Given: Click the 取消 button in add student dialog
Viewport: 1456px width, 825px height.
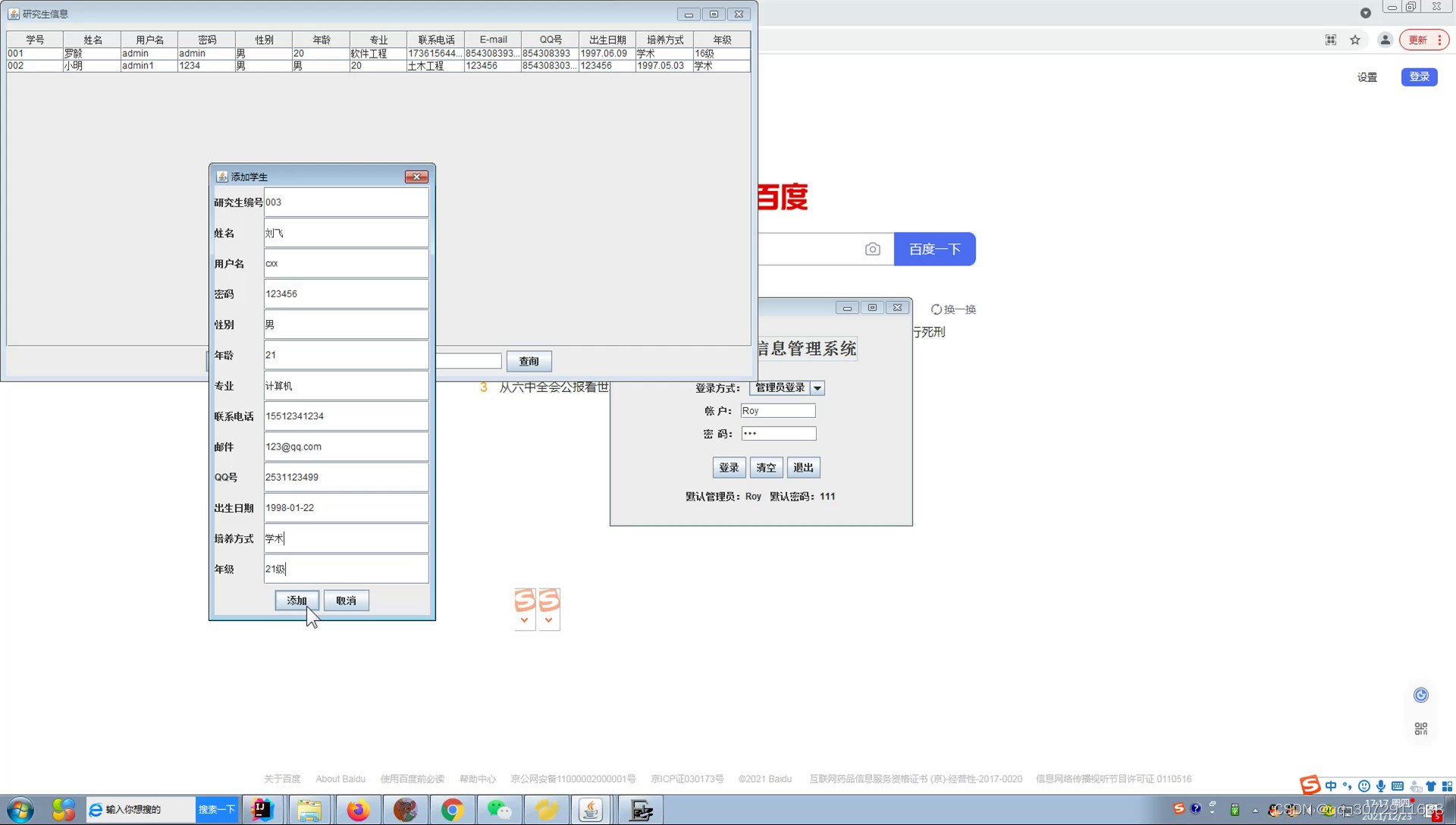Looking at the screenshot, I should (346, 601).
